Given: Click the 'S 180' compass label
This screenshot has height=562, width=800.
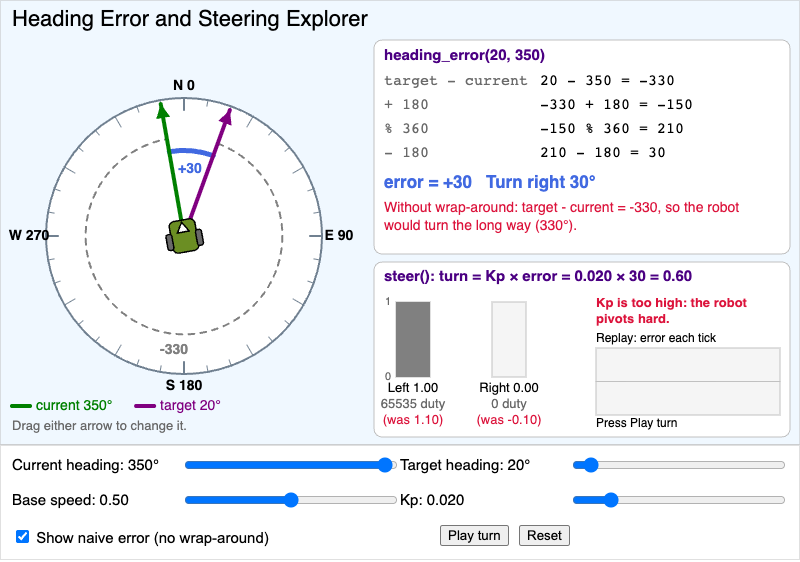Looking at the screenshot, I should (x=184, y=385).
